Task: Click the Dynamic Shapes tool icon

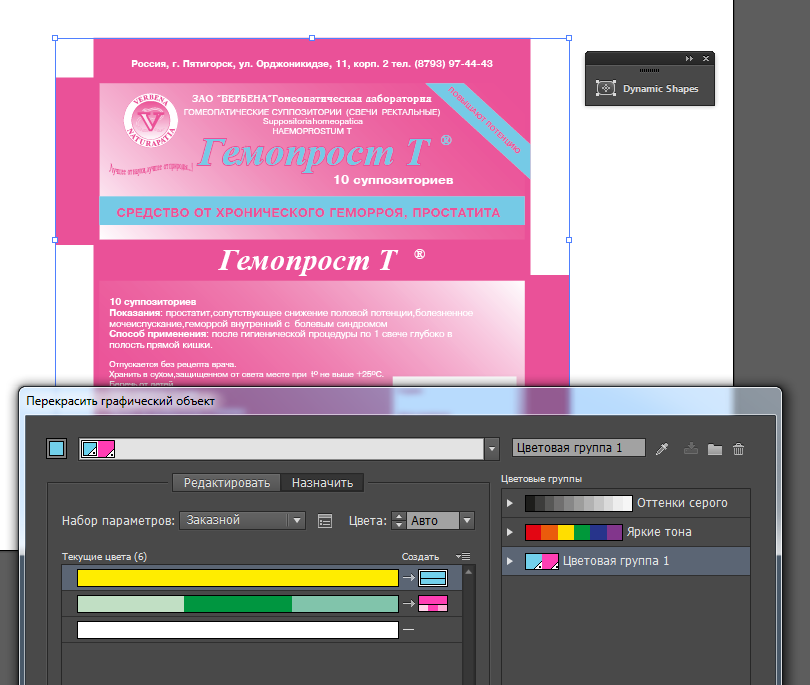Action: click(605, 88)
